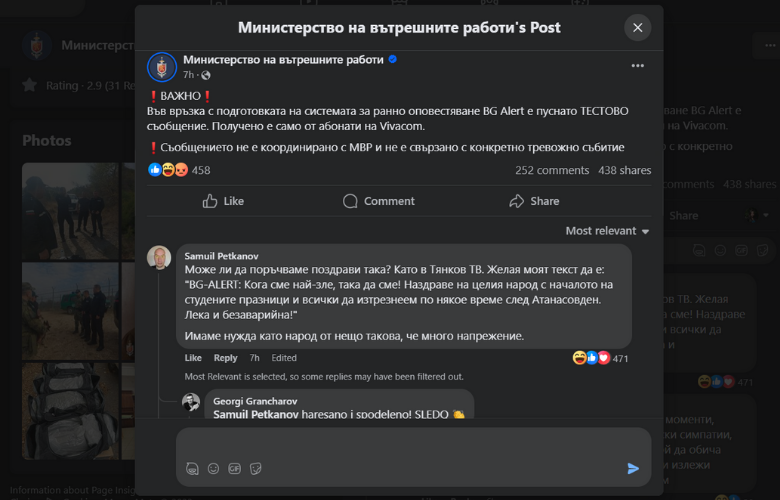Expand the Most relevant sorting dropdown
Viewport: 780px width, 500px height.
607,231
